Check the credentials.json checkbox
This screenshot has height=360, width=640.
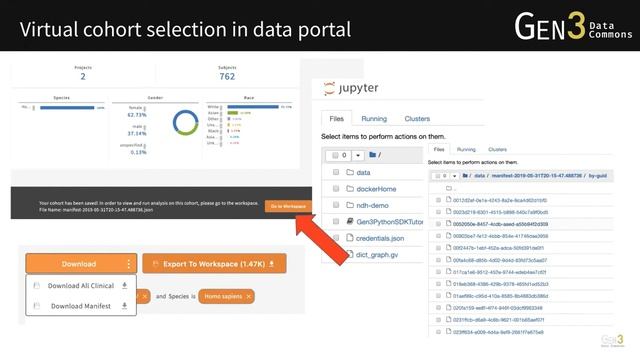[336, 238]
